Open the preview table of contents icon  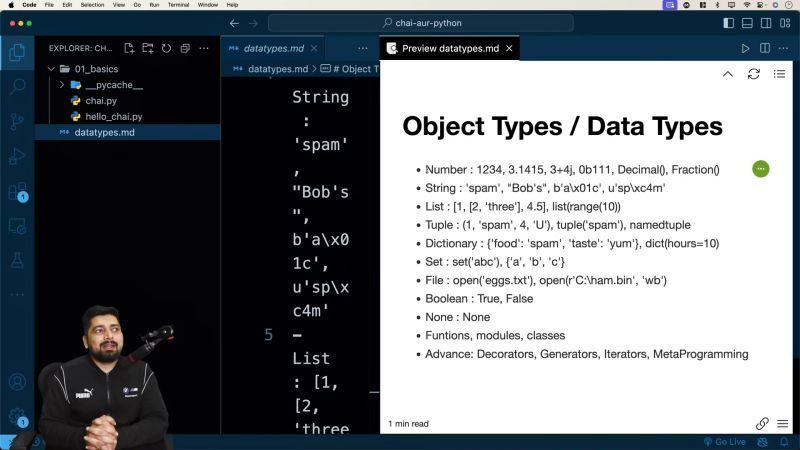(780, 74)
